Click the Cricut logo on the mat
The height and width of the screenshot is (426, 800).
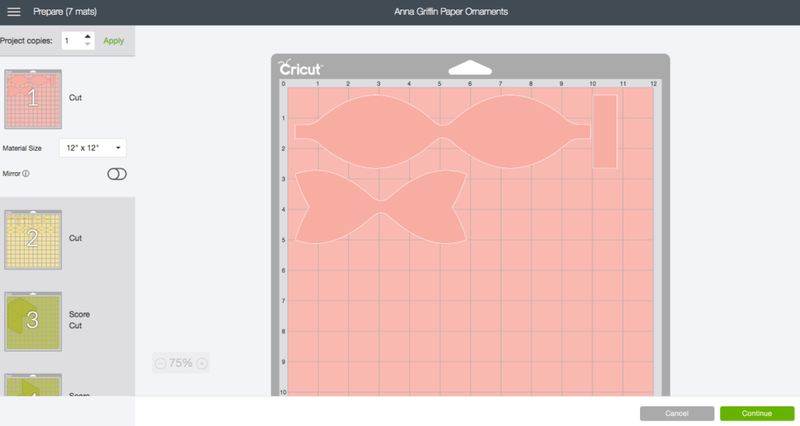tap(300, 68)
